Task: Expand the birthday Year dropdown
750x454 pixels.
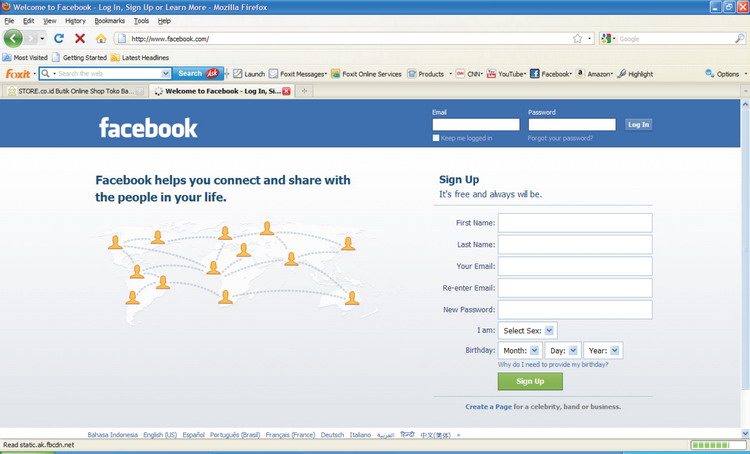Action: click(x=603, y=351)
